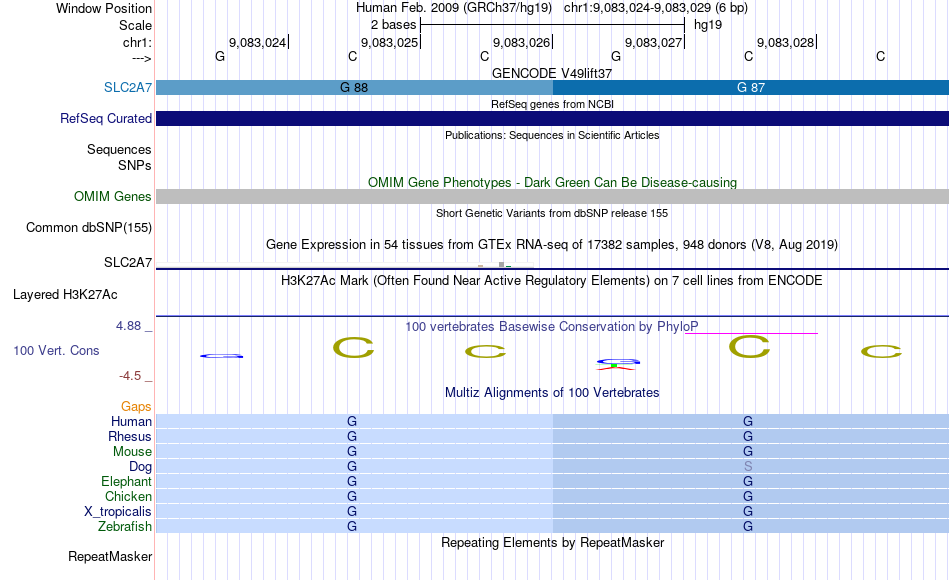Image resolution: width=950 pixels, height=580 pixels.
Task: Click the GENCODE V49lift37 track title
Action: (x=552, y=73)
